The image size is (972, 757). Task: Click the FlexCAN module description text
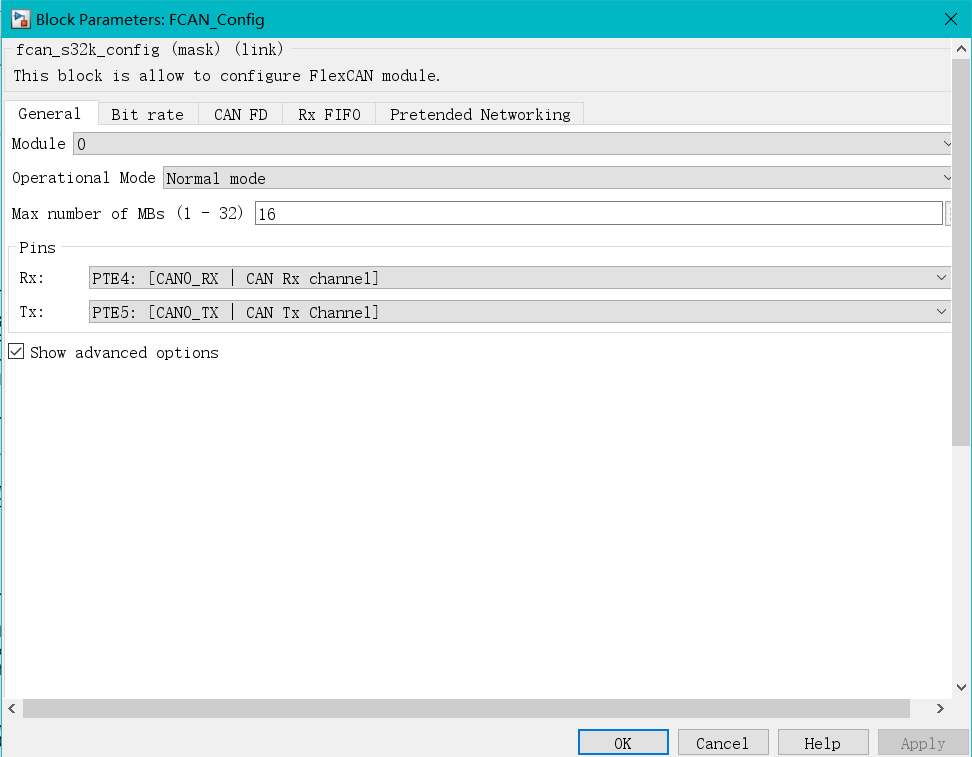click(x=227, y=76)
